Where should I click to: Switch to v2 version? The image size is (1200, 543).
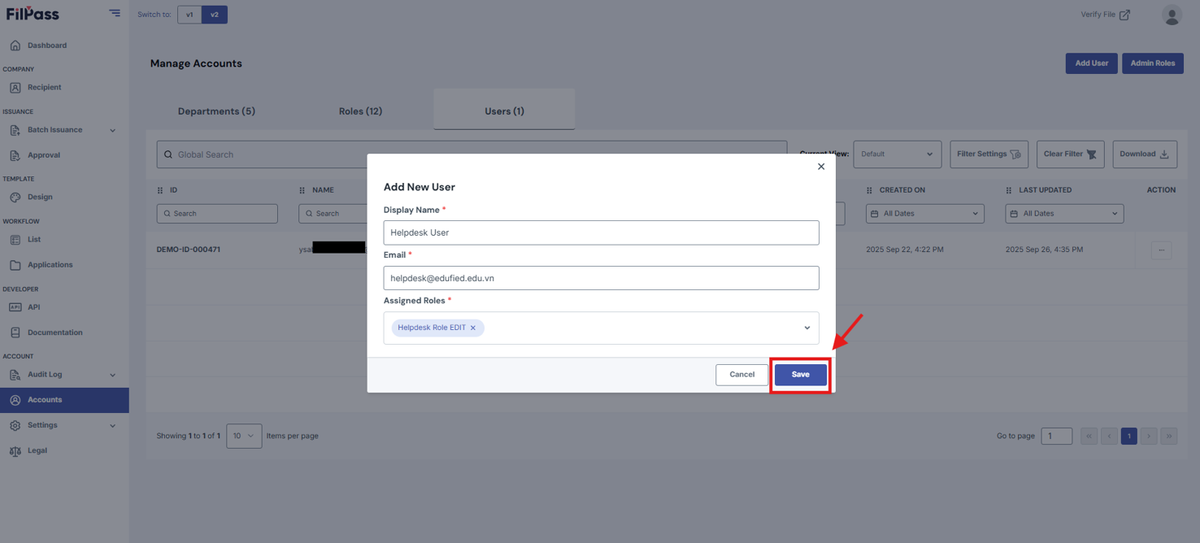[x=214, y=15]
